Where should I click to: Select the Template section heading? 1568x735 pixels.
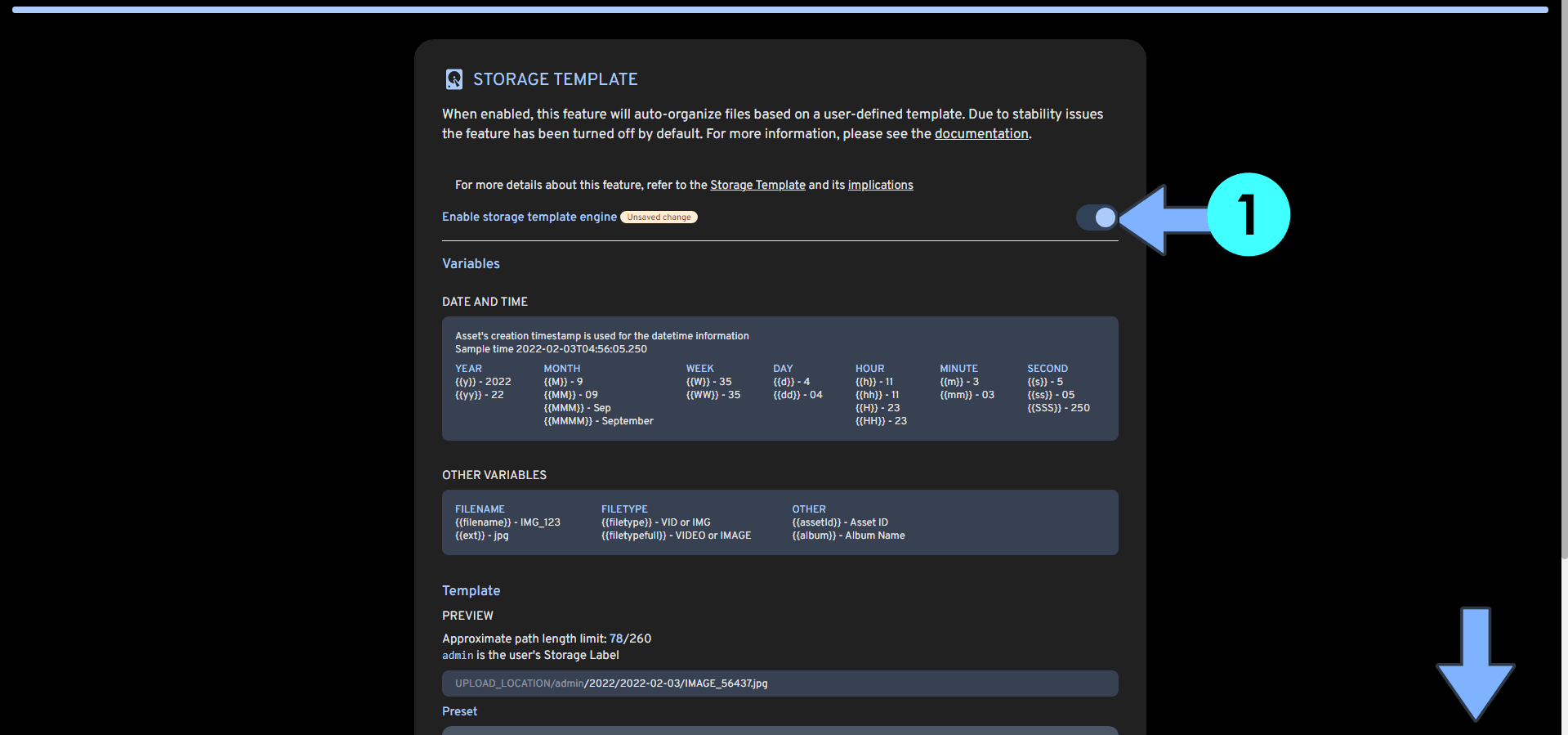click(471, 591)
